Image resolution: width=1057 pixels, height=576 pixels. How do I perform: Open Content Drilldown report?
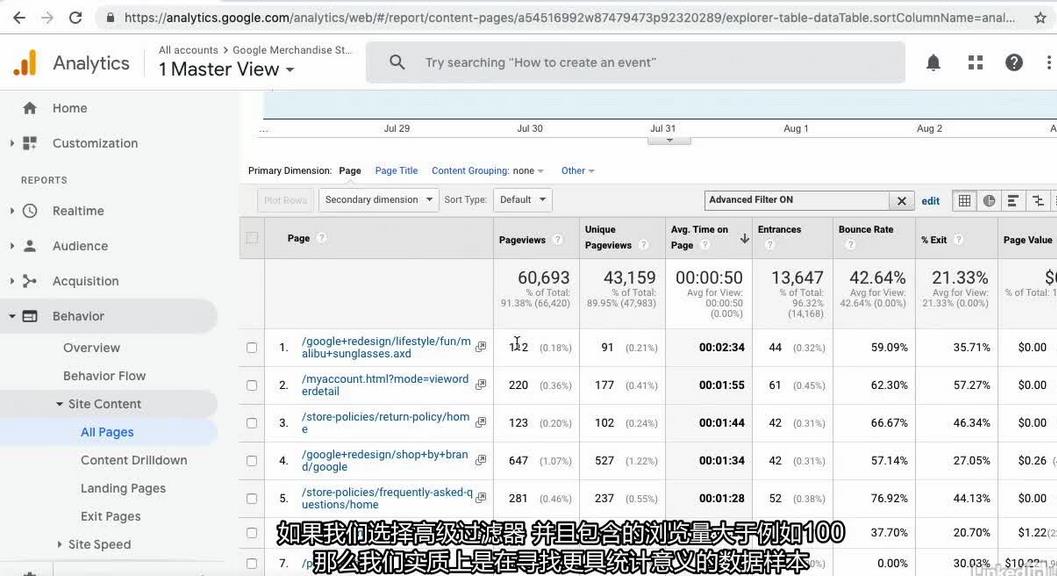(x=134, y=460)
